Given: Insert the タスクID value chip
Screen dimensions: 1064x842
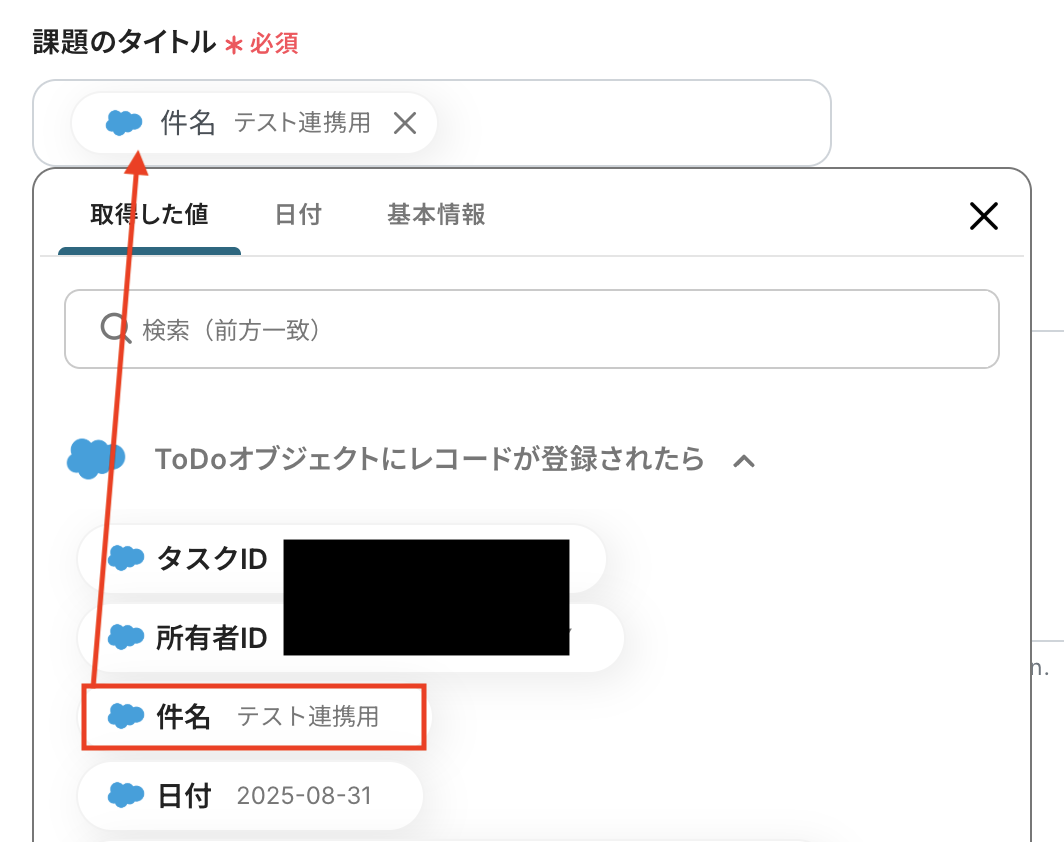Looking at the screenshot, I should (341, 559).
